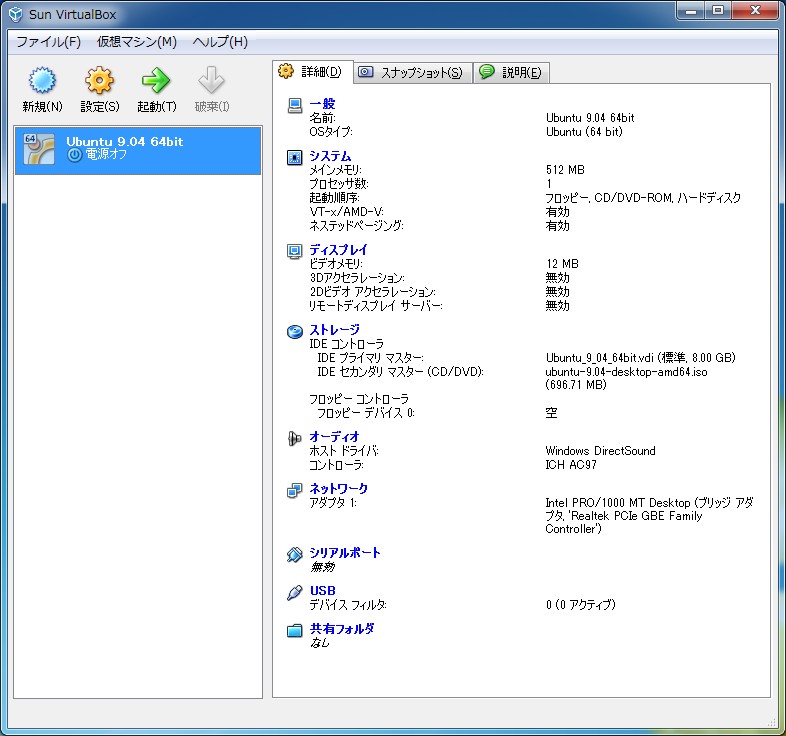Click the 無効 text under シリアルポート
Viewport: 786px width, 736px height.
[x=322, y=567]
